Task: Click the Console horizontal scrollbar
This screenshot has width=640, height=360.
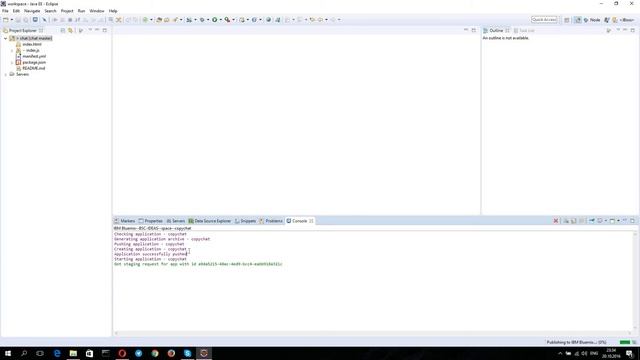Action: coord(373,333)
